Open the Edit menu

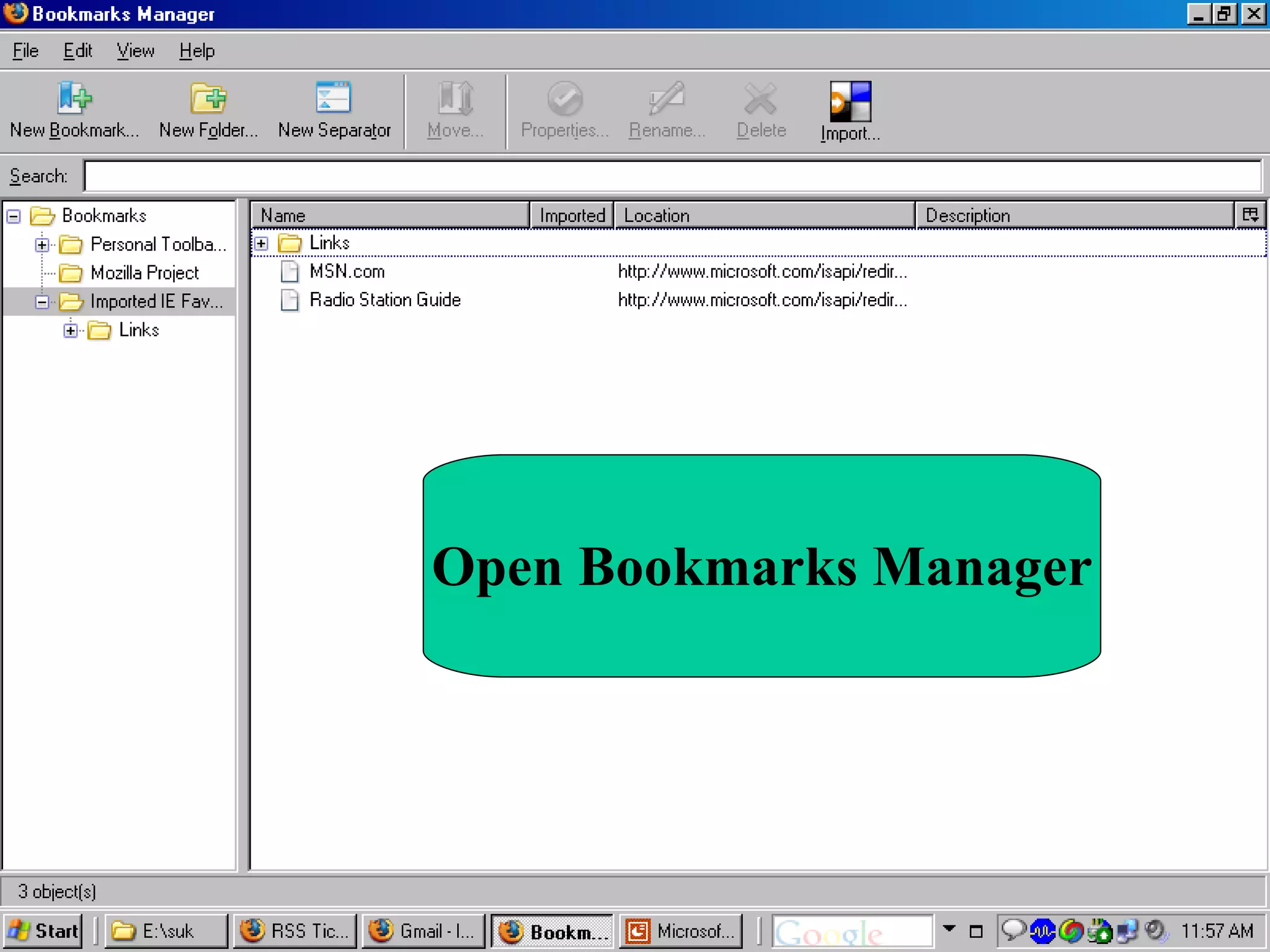coord(78,51)
